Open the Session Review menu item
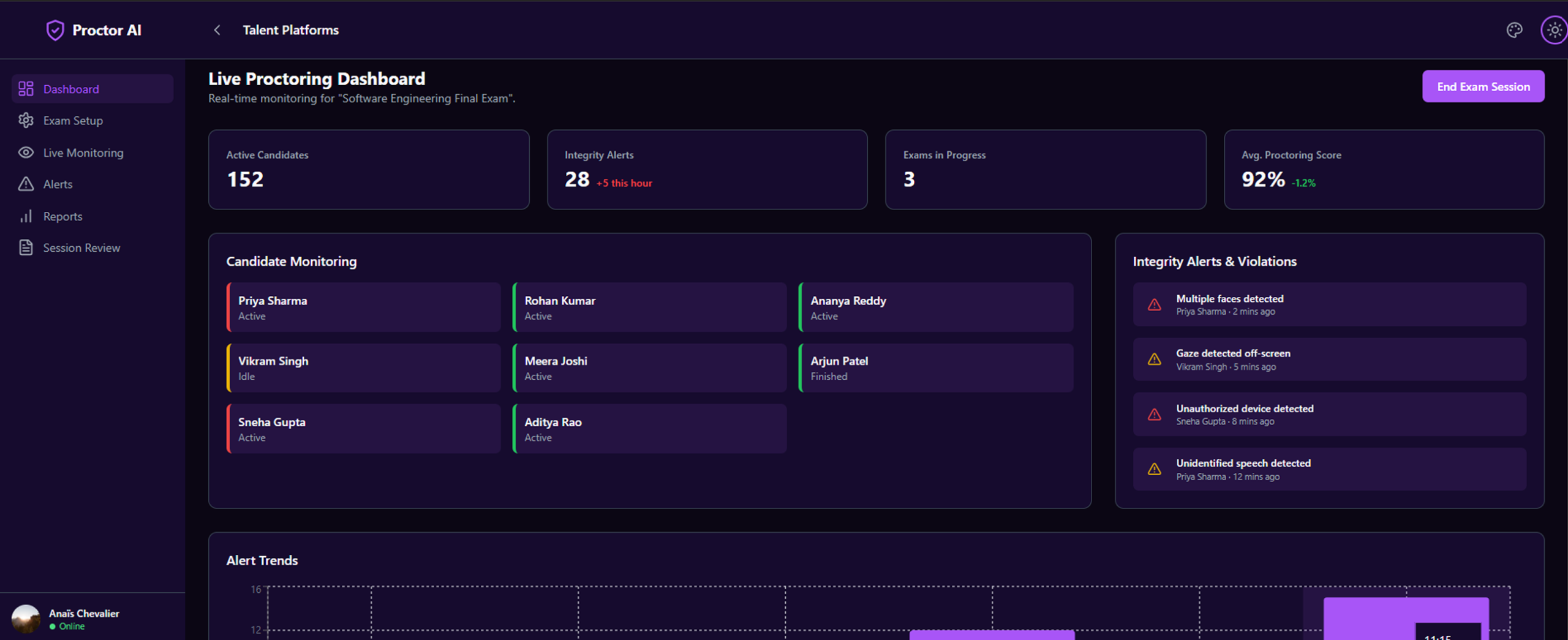The image size is (1568, 640). 81,248
